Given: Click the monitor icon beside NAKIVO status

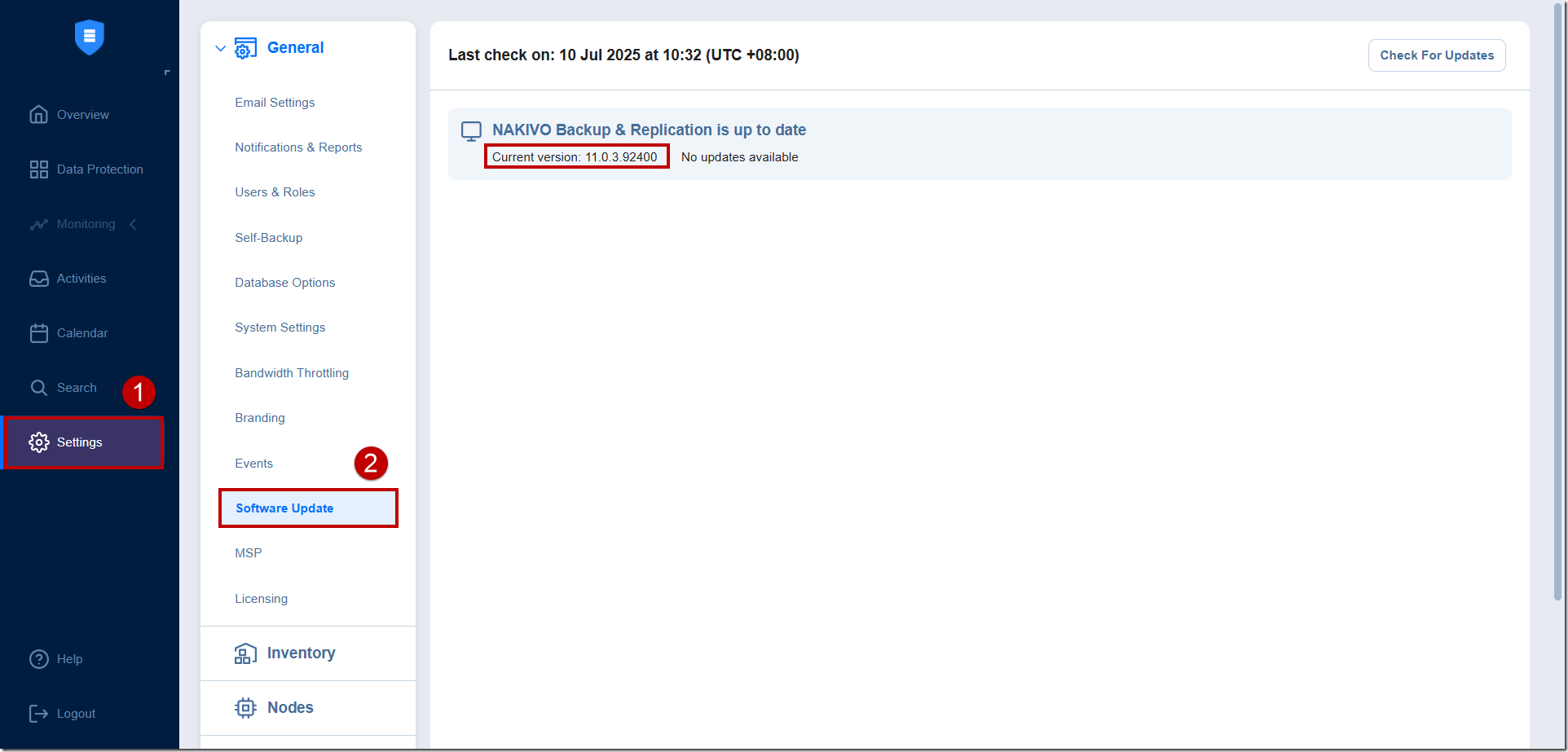Looking at the screenshot, I should click(x=471, y=131).
